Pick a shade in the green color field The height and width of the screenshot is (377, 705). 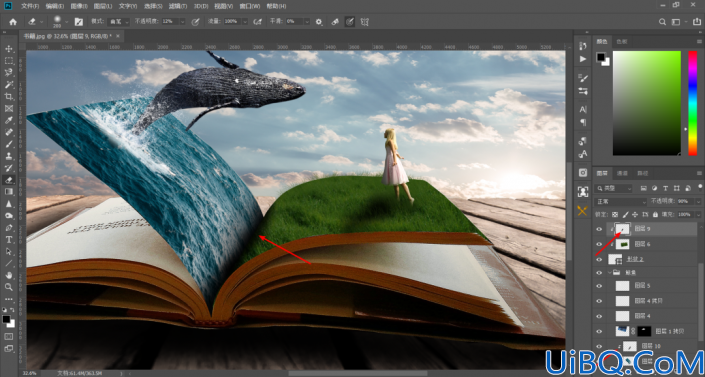tap(647, 103)
